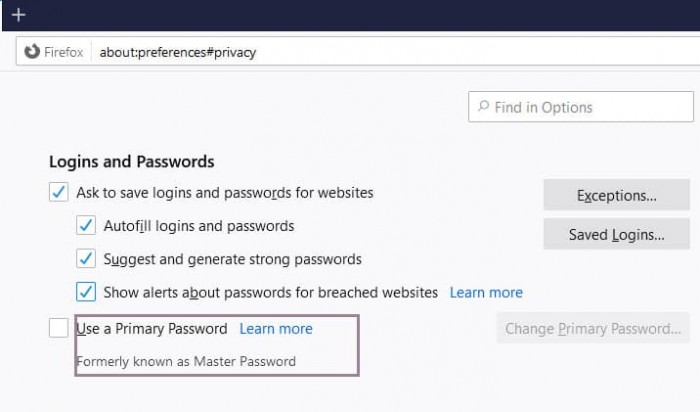700x412 pixels.
Task: Click 'Formerly known as Master Password' text
Action: coord(186,361)
